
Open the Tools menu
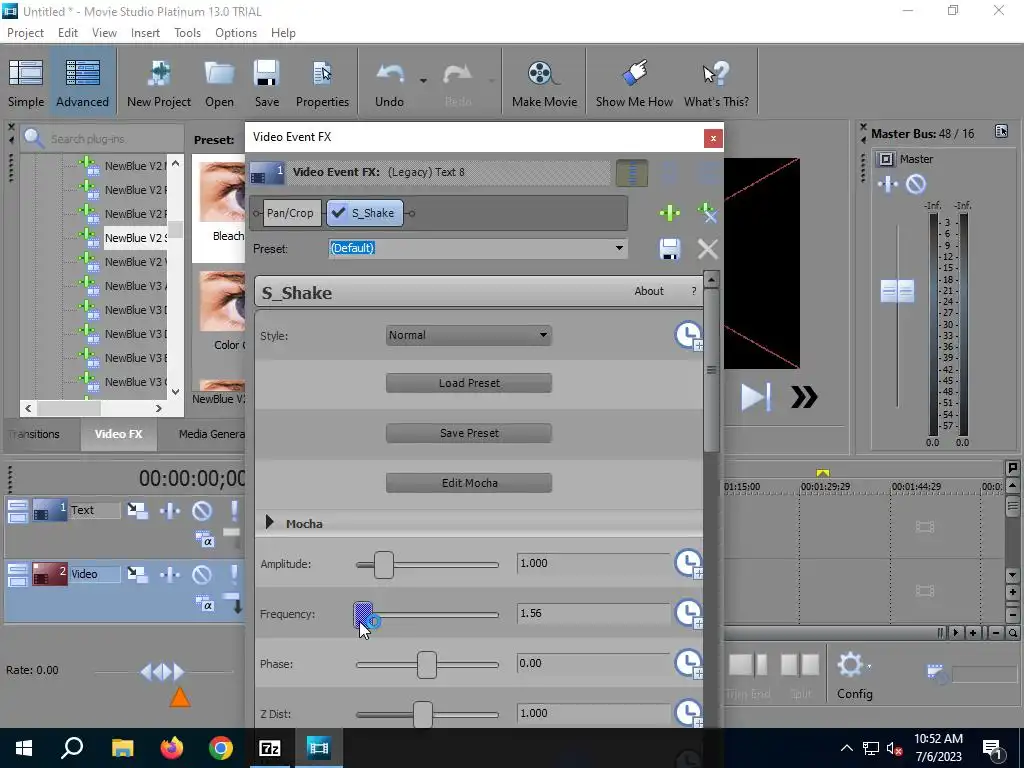coord(187,33)
